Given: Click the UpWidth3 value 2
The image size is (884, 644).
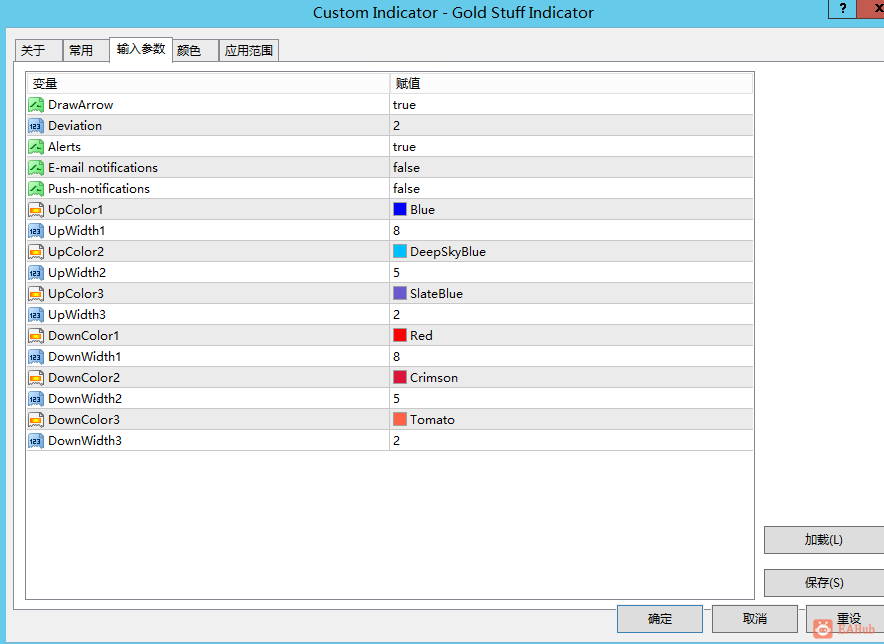Looking at the screenshot, I should coord(396,315).
